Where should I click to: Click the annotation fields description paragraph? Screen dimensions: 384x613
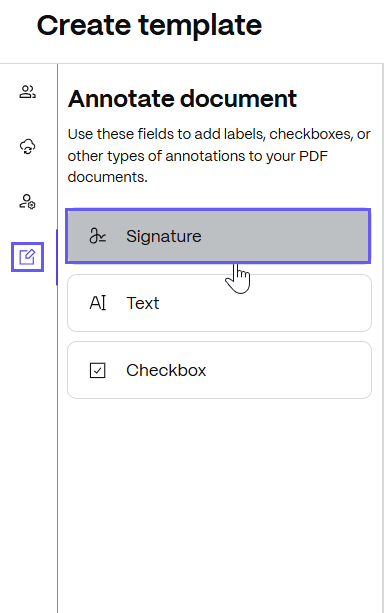[219, 156]
